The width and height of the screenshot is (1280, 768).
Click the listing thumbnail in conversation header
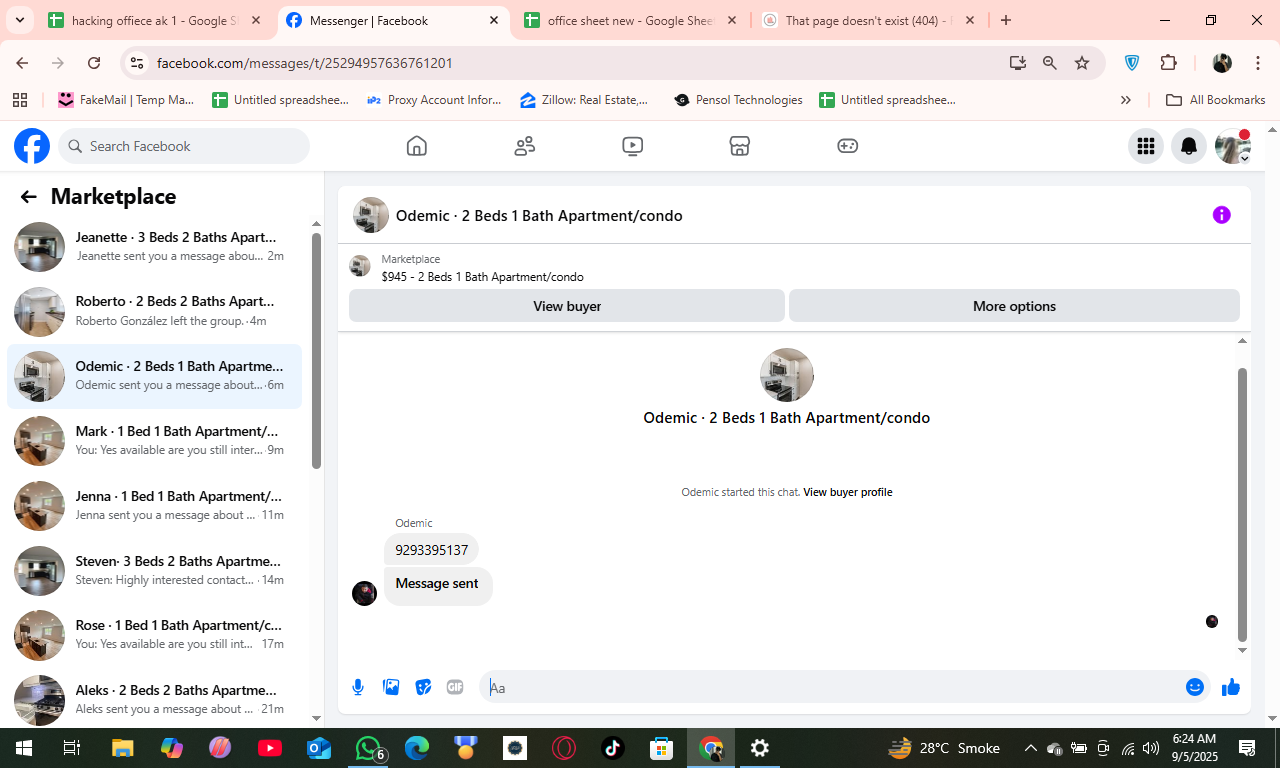(371, 215)
